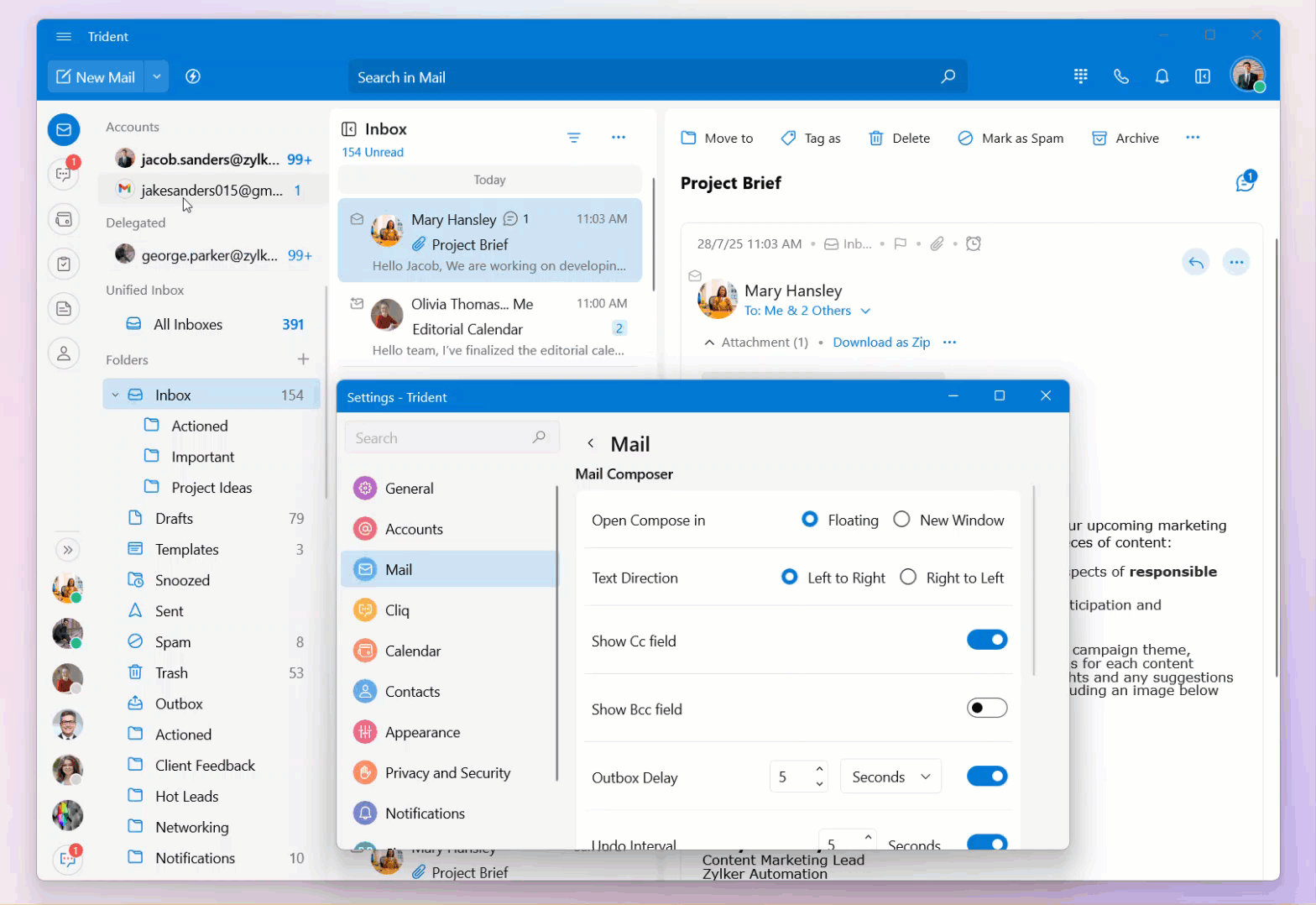
Task: Open the comments bubble beside Project Brief
Action: click(x=1245, y=182)
